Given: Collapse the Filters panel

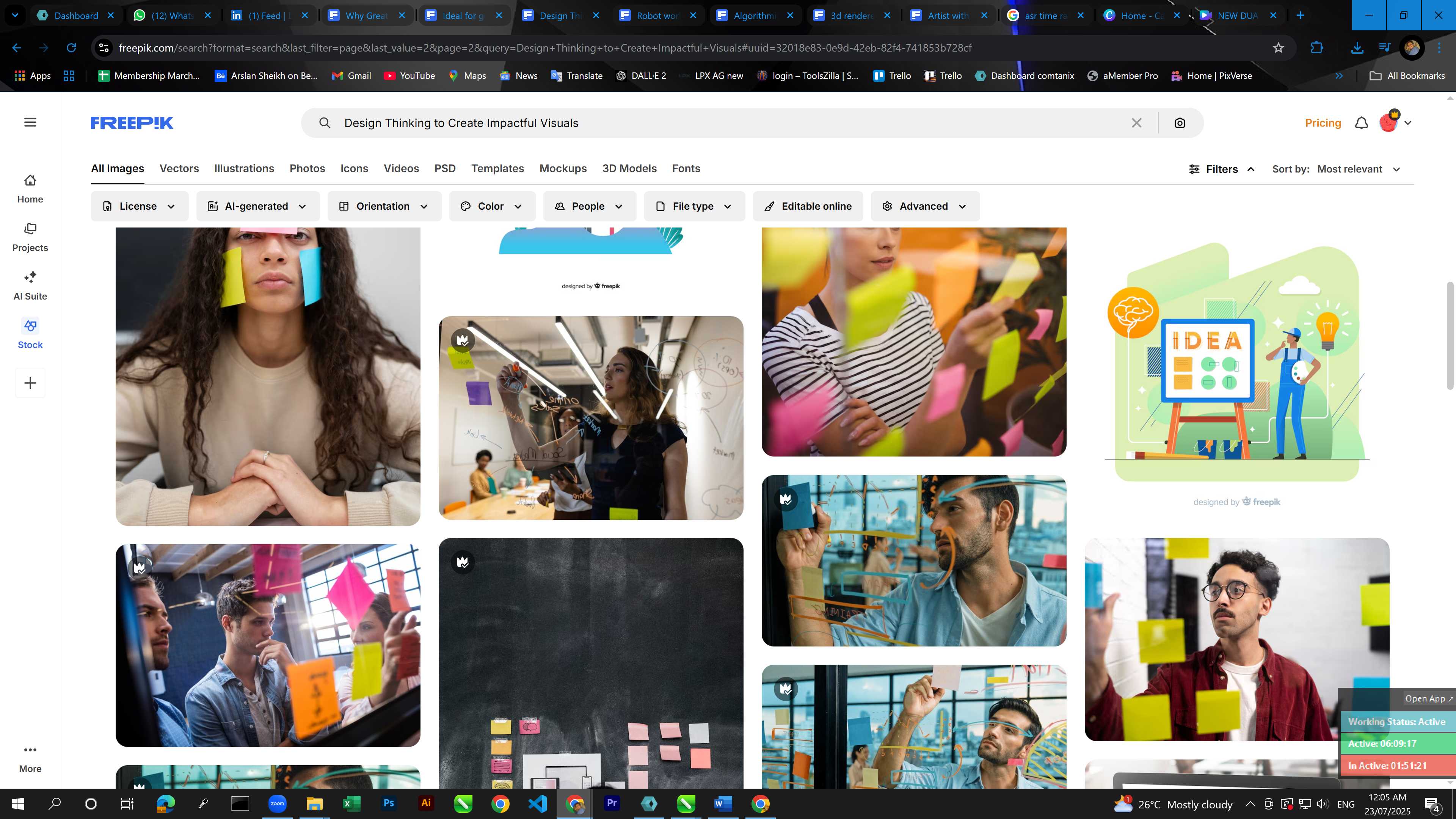Looking at the screenshot, I should coord(1221,169).
